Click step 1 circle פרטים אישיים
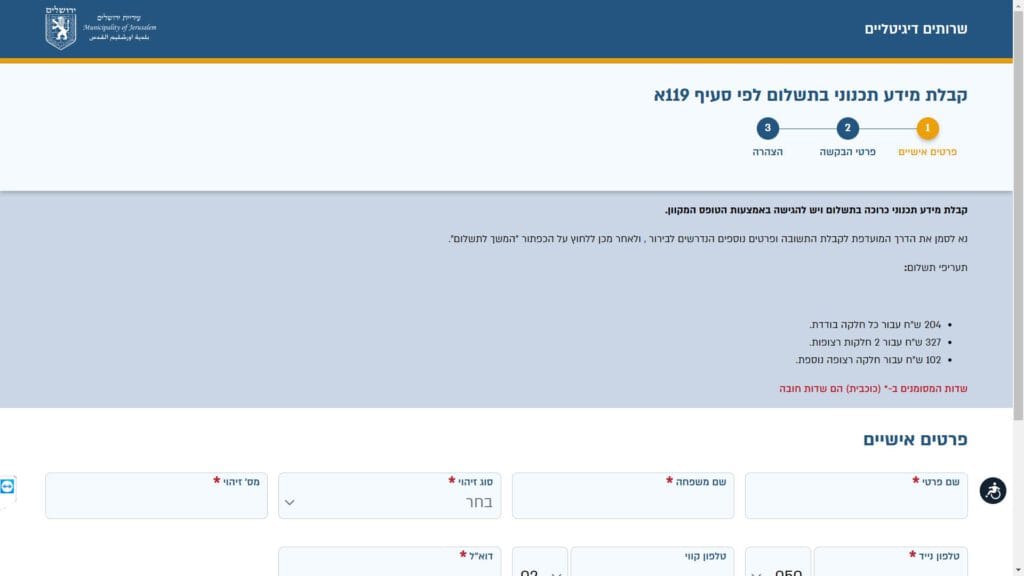 [927, 128]
